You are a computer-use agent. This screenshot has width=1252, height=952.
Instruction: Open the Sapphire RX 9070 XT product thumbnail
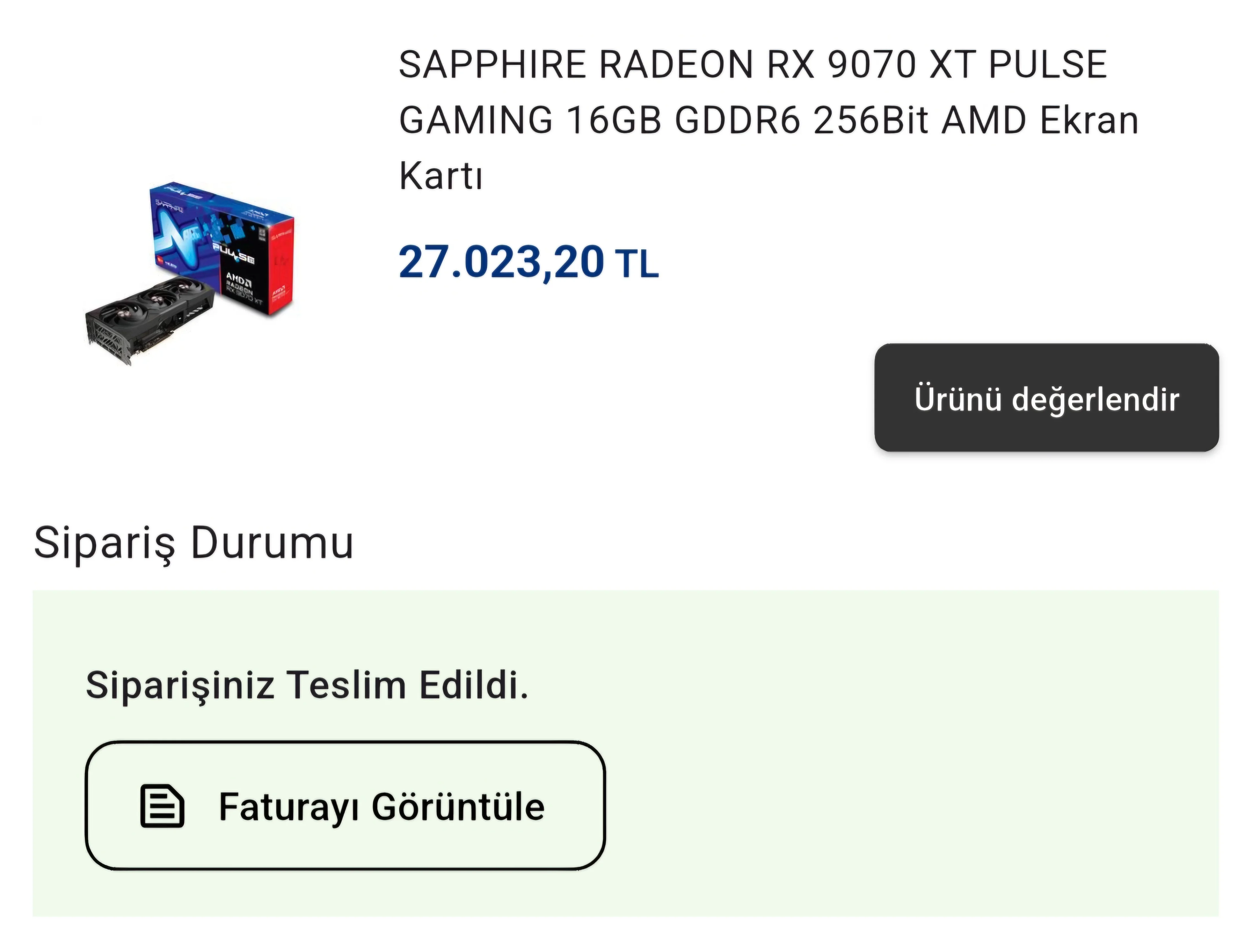(x=190, y=273)
